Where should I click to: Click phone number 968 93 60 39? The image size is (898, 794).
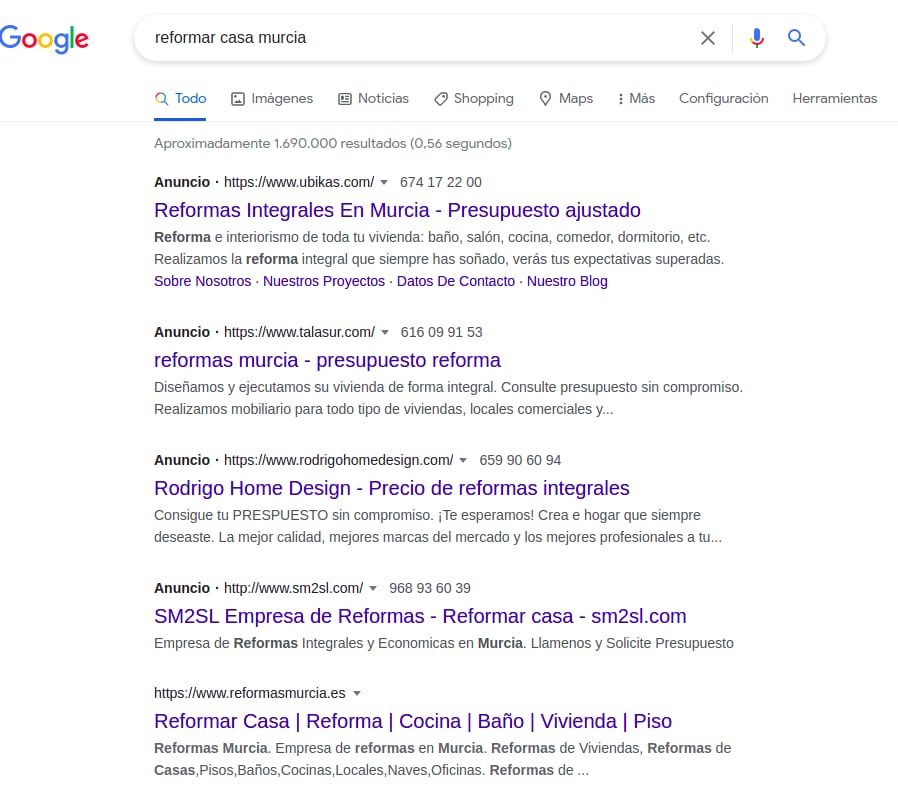(430, 588)
